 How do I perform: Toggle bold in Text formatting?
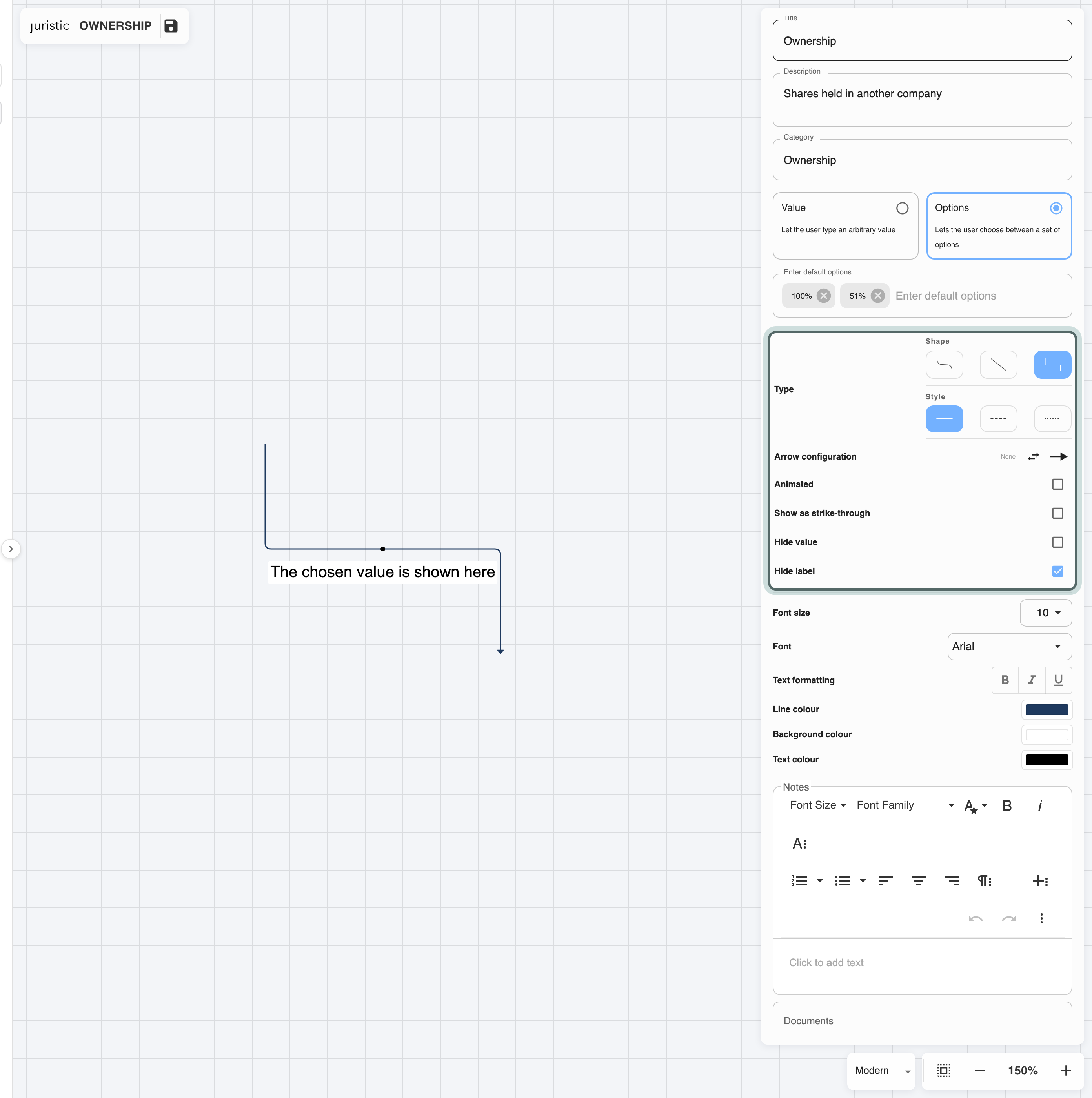(x=1005, y=680)
